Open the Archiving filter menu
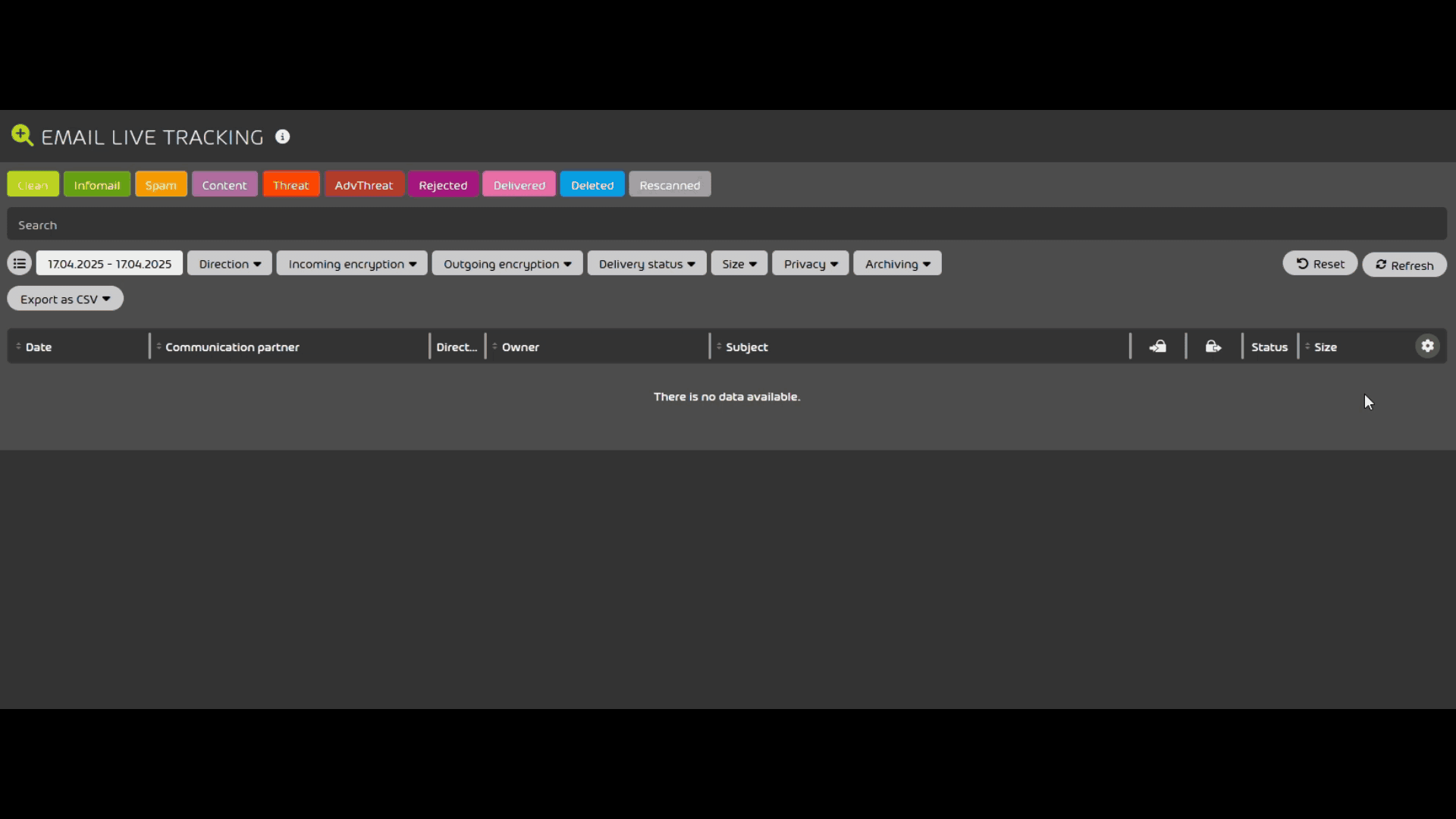Image resolution: width=1456 pixels, height=819 pixels. tap(897, 263)
